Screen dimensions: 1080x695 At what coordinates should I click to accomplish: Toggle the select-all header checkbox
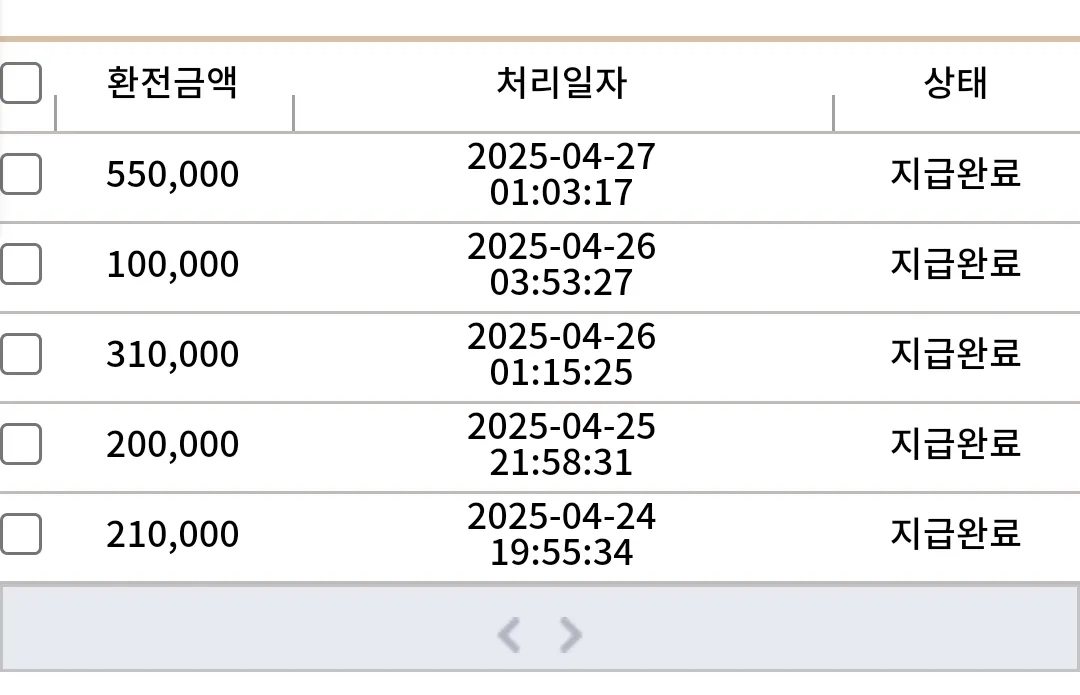pos(21,83)
